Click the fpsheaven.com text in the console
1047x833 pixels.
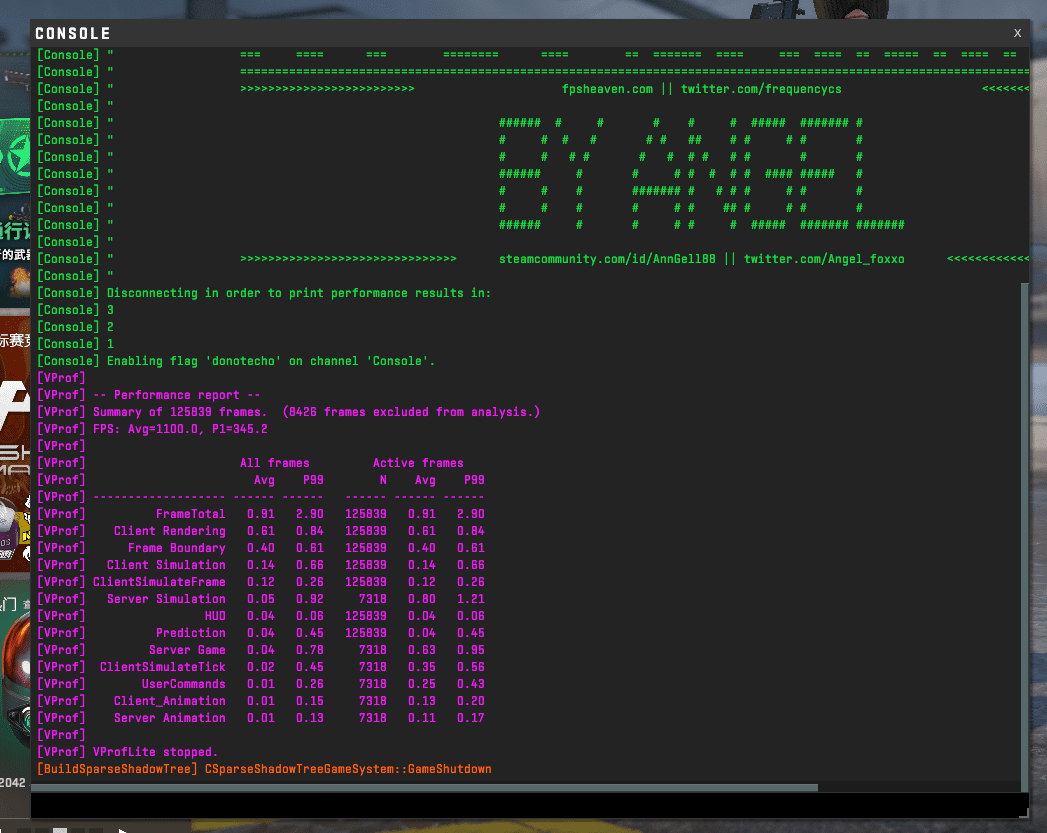(x=607, y=89)
